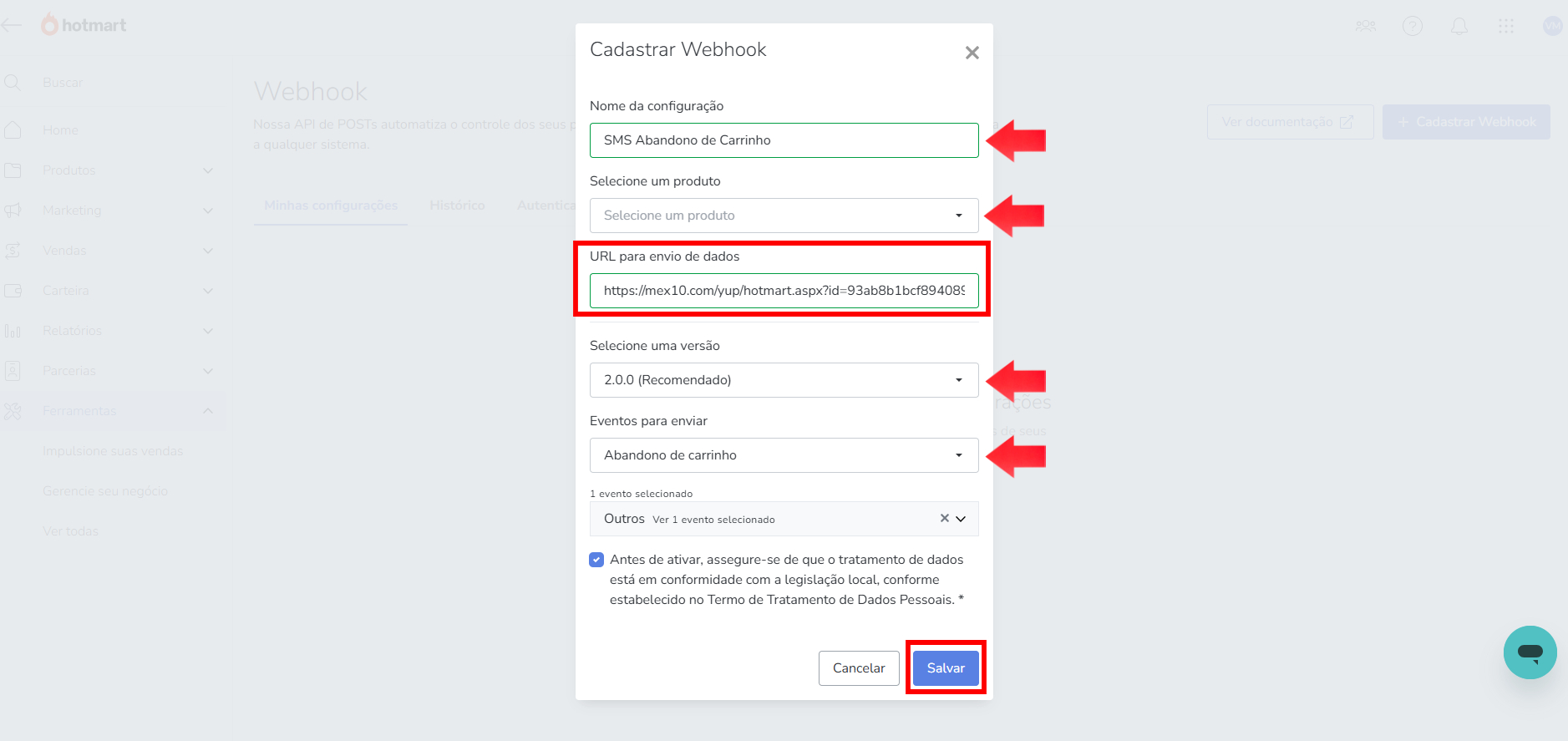1568x741 pixels.
Task: Click the chat support bubble icon
Action: [x=1530, y=652]
